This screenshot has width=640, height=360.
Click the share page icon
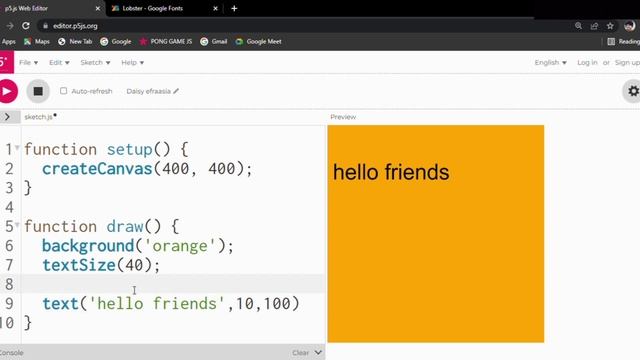594,26
